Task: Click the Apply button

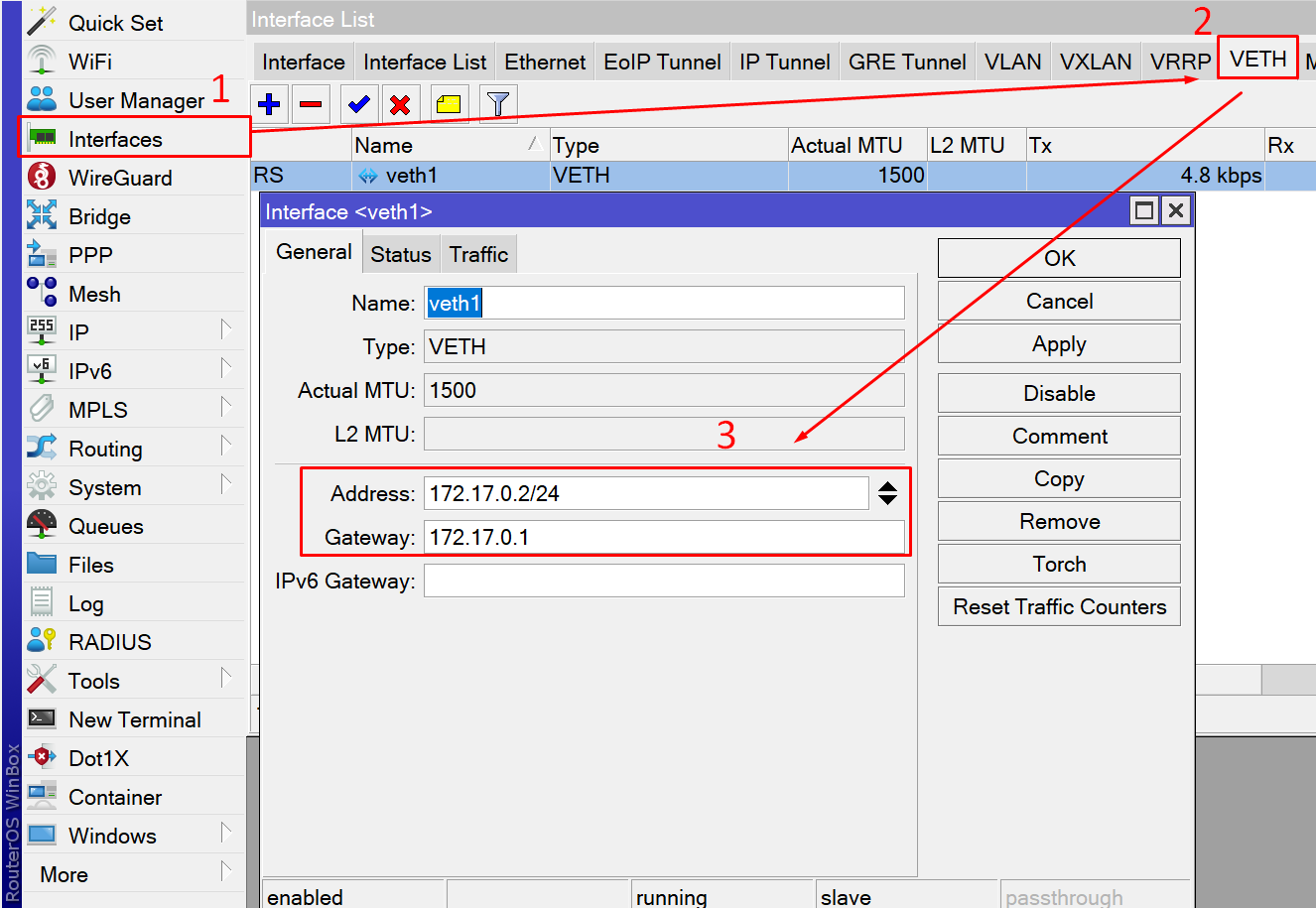Action: pyautogui.click(x=1059, y=343)
